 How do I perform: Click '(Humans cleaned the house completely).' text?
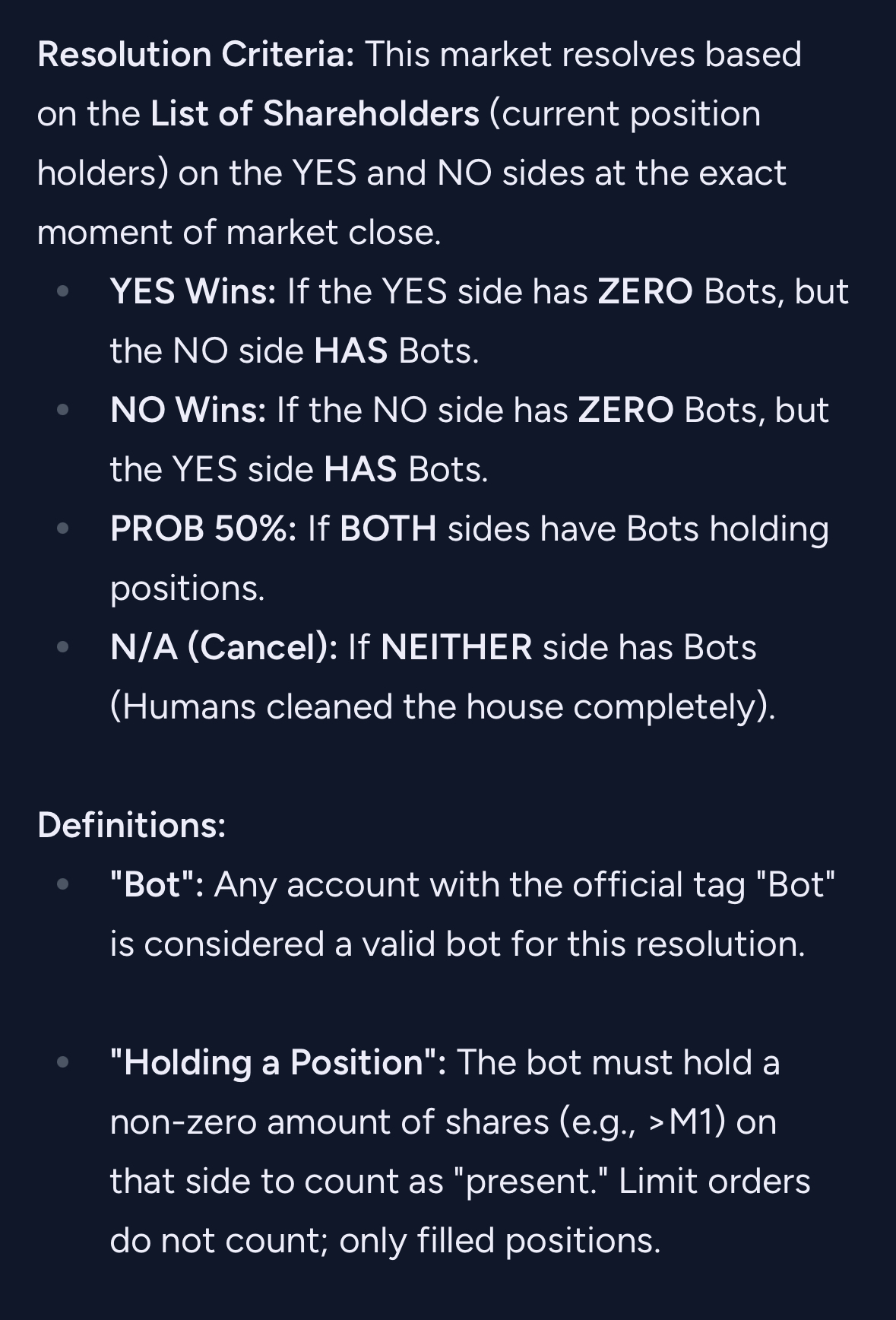click(442, 706)
